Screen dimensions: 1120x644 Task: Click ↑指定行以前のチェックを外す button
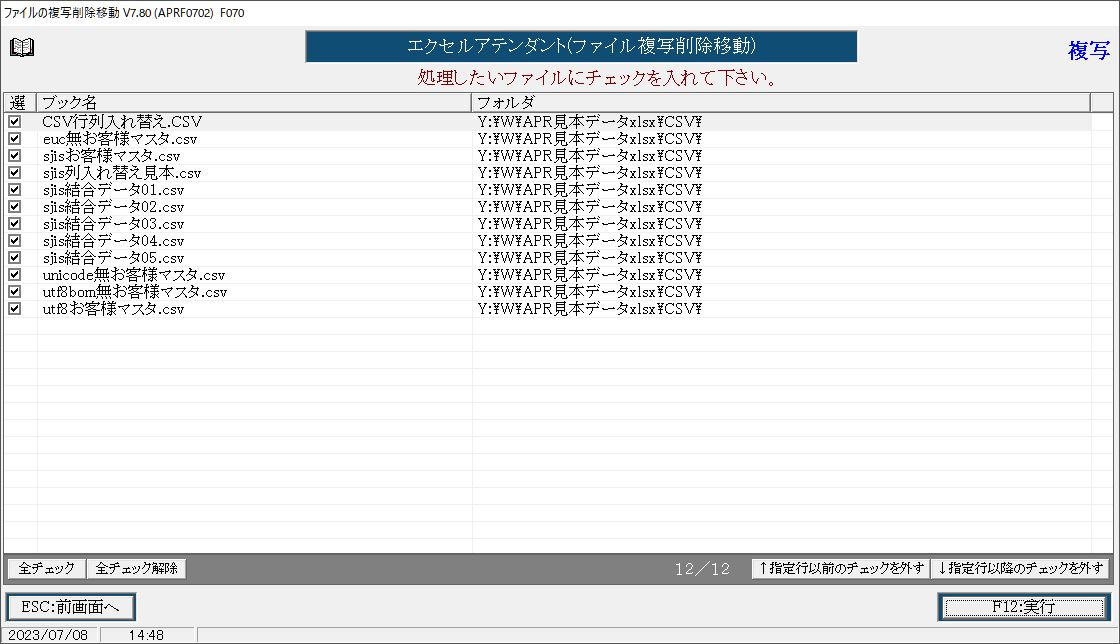tap(841, 568)
